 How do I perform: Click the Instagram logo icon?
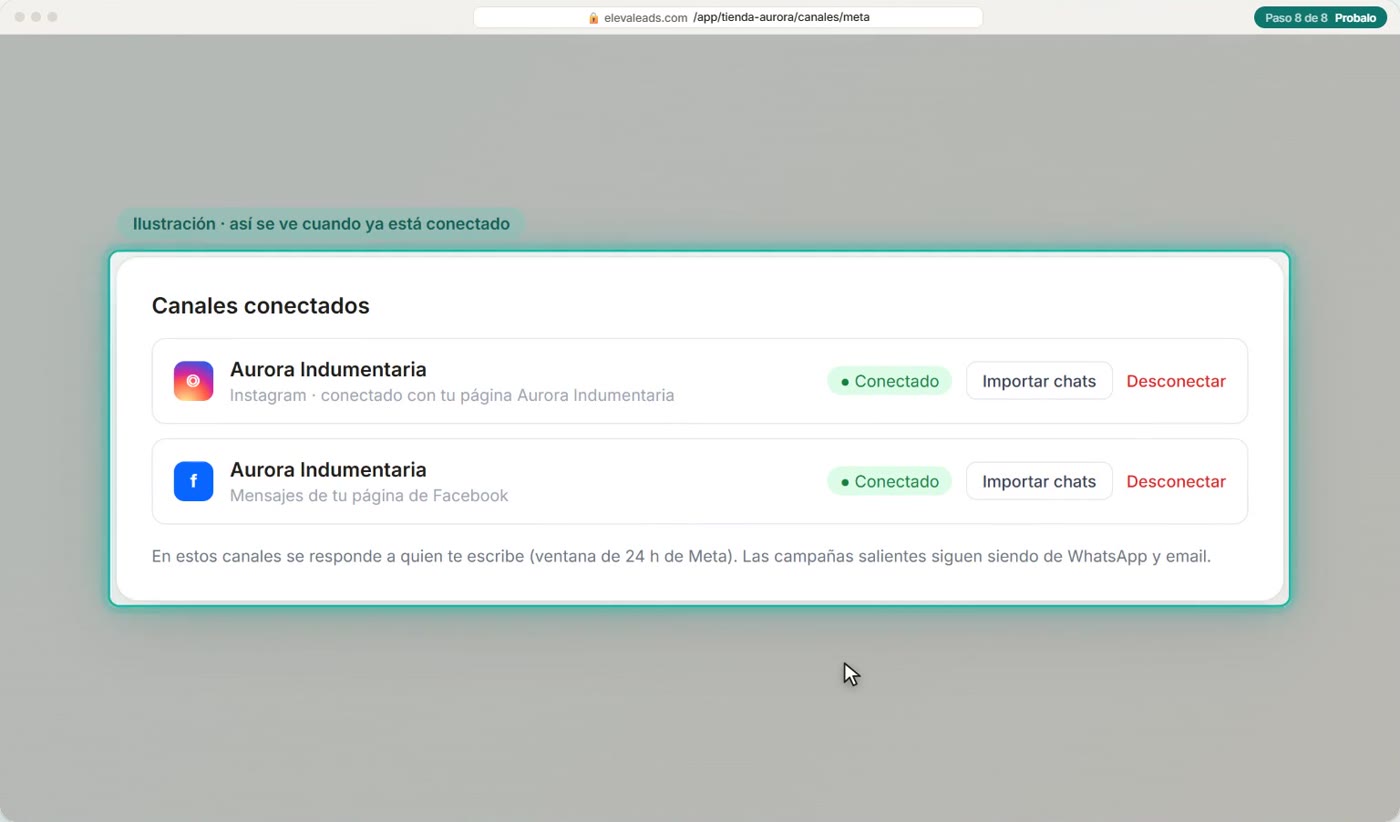point(193,381)
